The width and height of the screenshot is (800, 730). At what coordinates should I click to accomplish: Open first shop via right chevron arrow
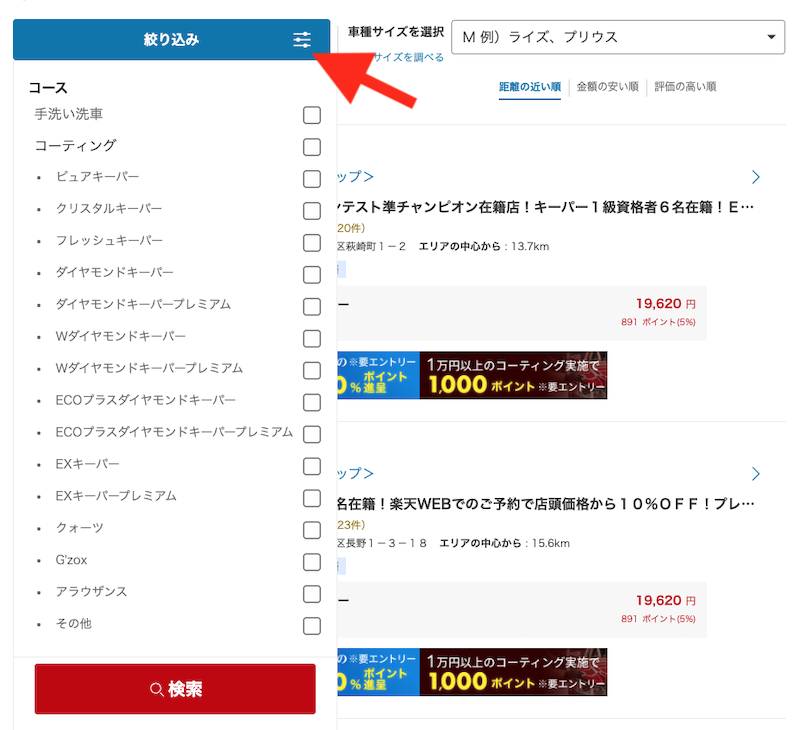click(756, 177)
